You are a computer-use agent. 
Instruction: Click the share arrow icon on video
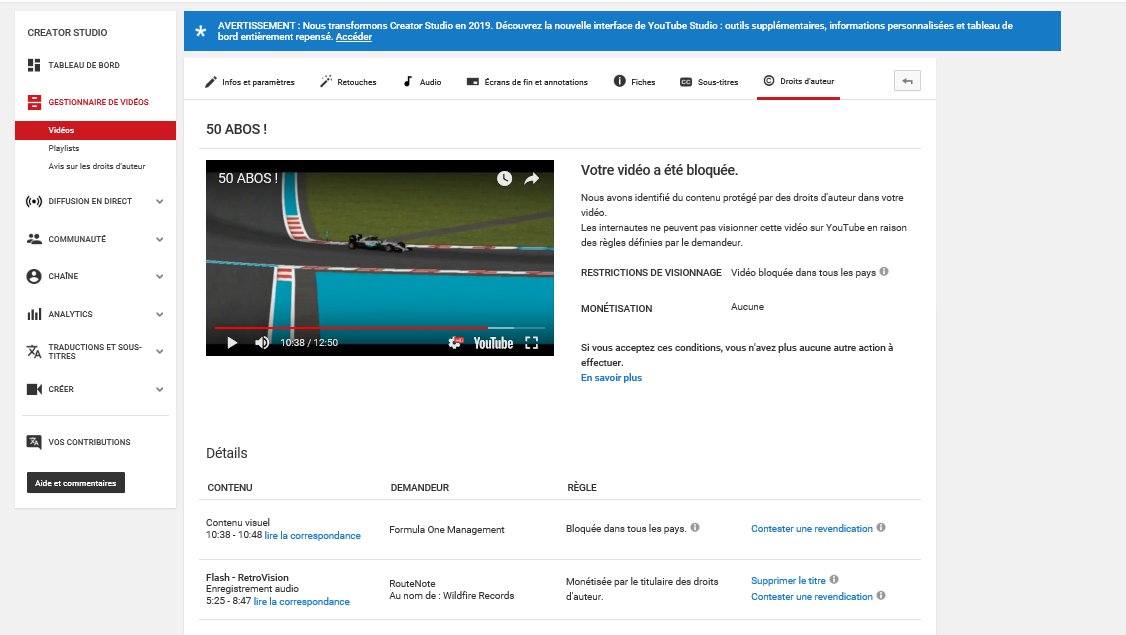[531, 178]
